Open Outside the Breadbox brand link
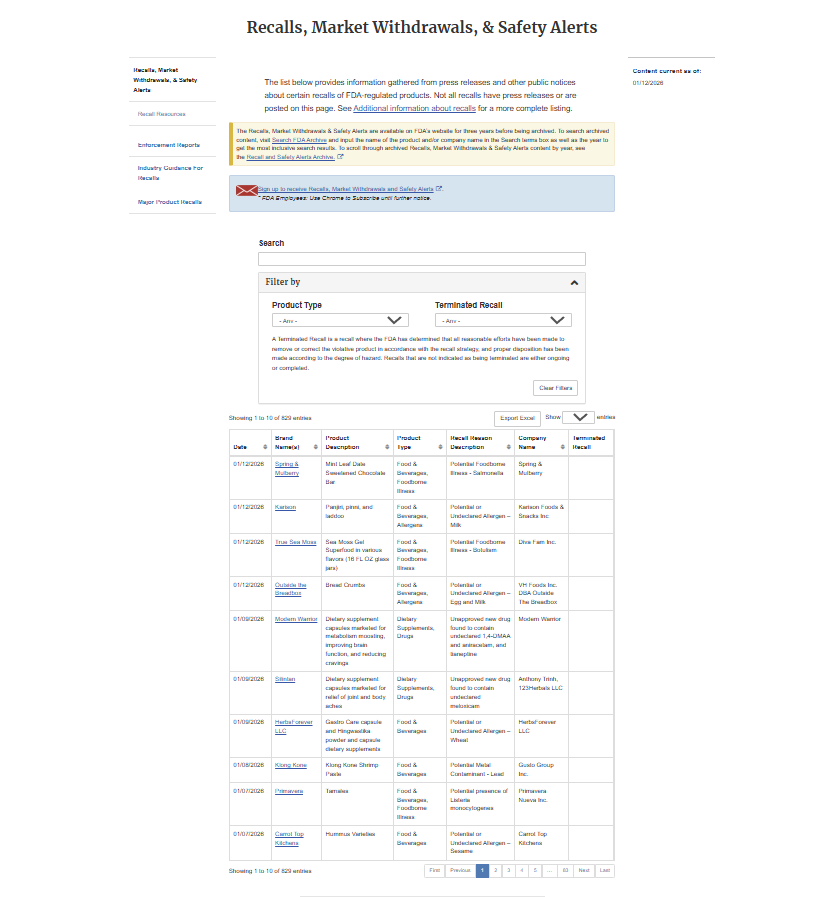 pos(291,589)
